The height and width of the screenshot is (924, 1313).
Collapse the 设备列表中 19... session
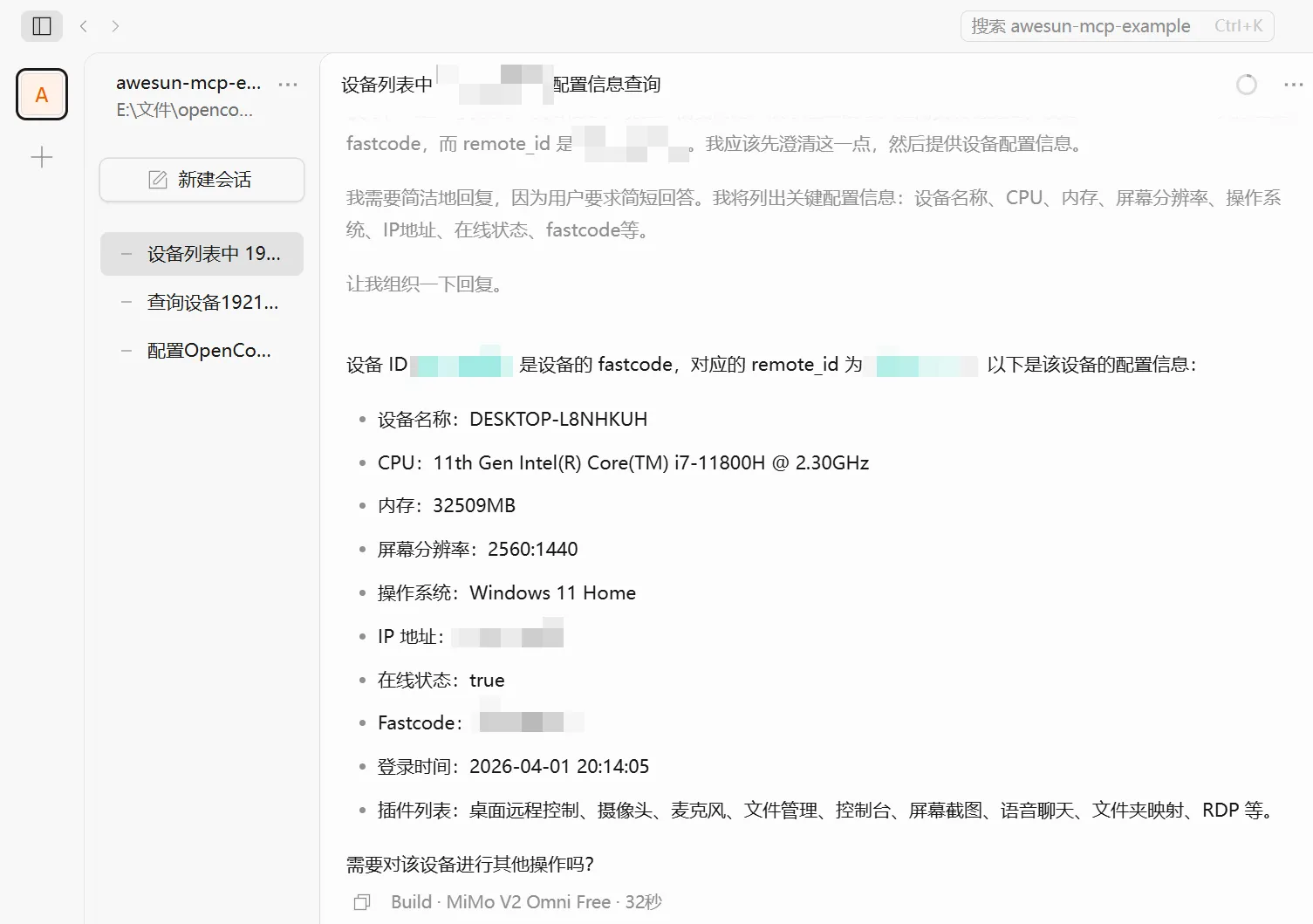pyautogui.click(x=126, y=254)
